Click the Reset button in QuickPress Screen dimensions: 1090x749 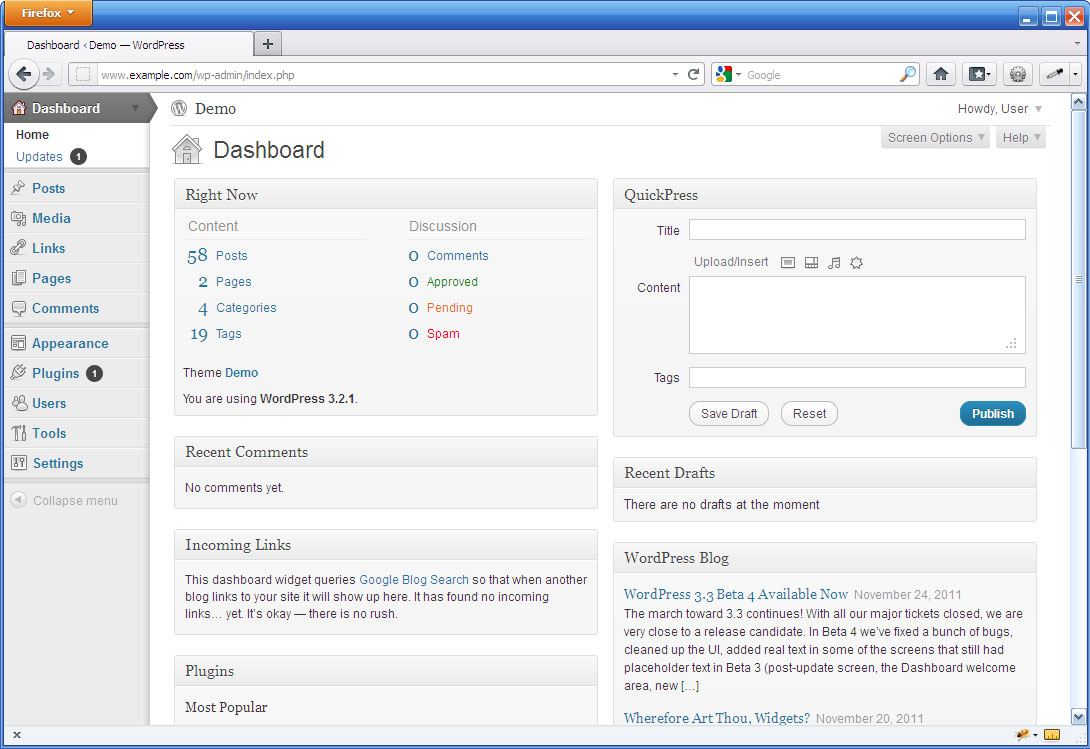pyautogui.click(x=809, y=413)
